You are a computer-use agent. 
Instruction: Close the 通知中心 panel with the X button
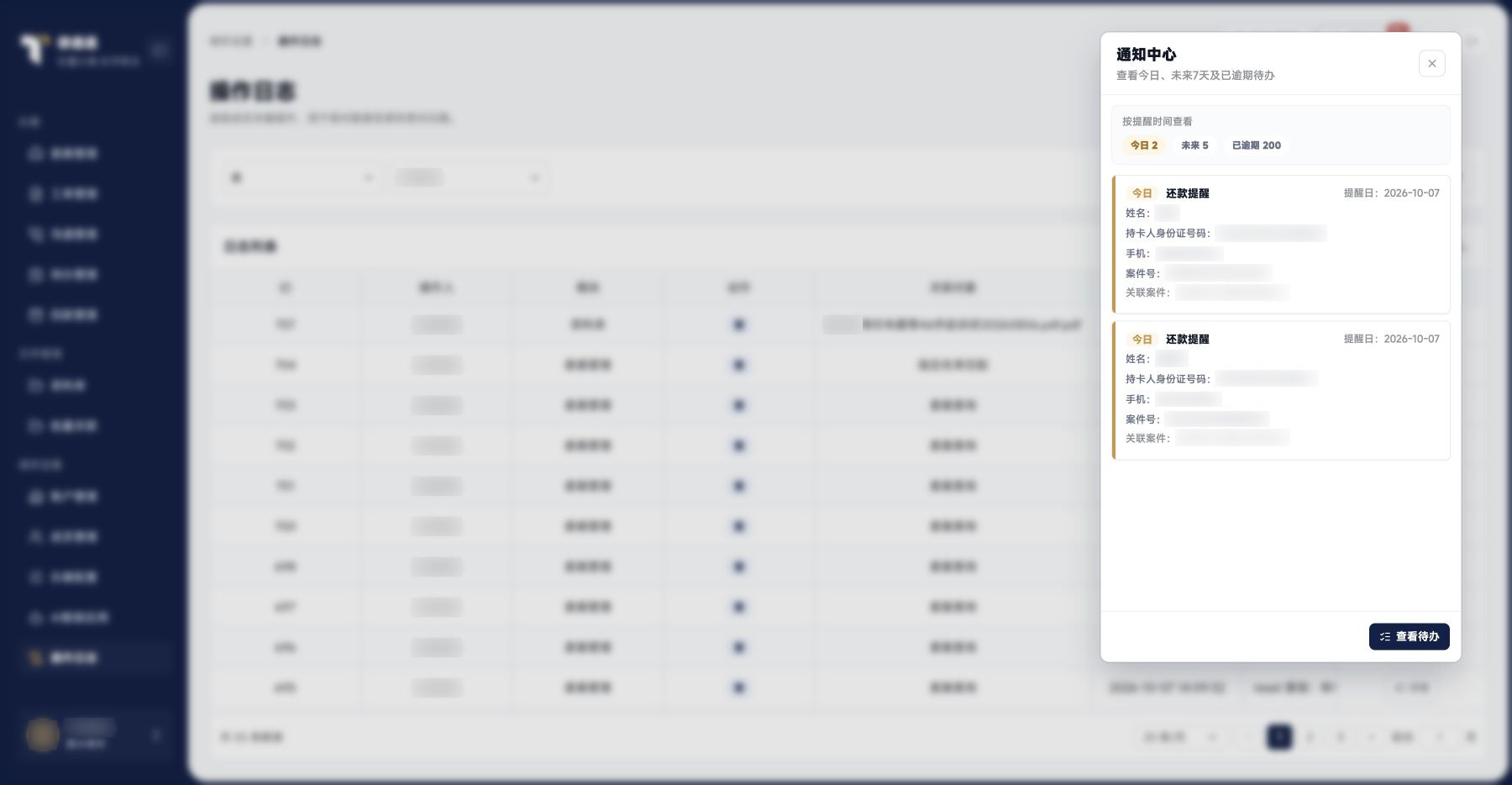[1432, 64]
